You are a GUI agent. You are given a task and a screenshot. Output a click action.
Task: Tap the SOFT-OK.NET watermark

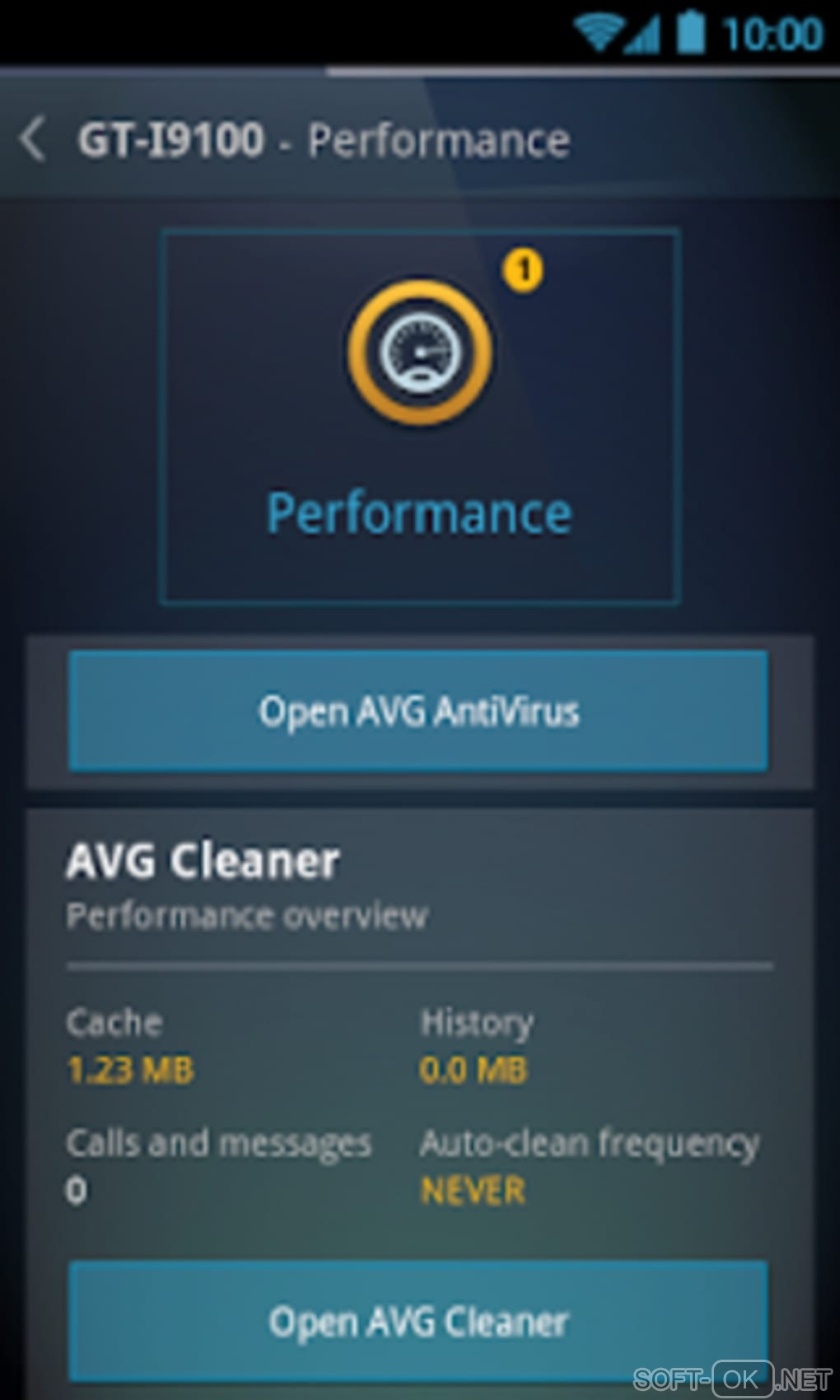point(732,1379)
